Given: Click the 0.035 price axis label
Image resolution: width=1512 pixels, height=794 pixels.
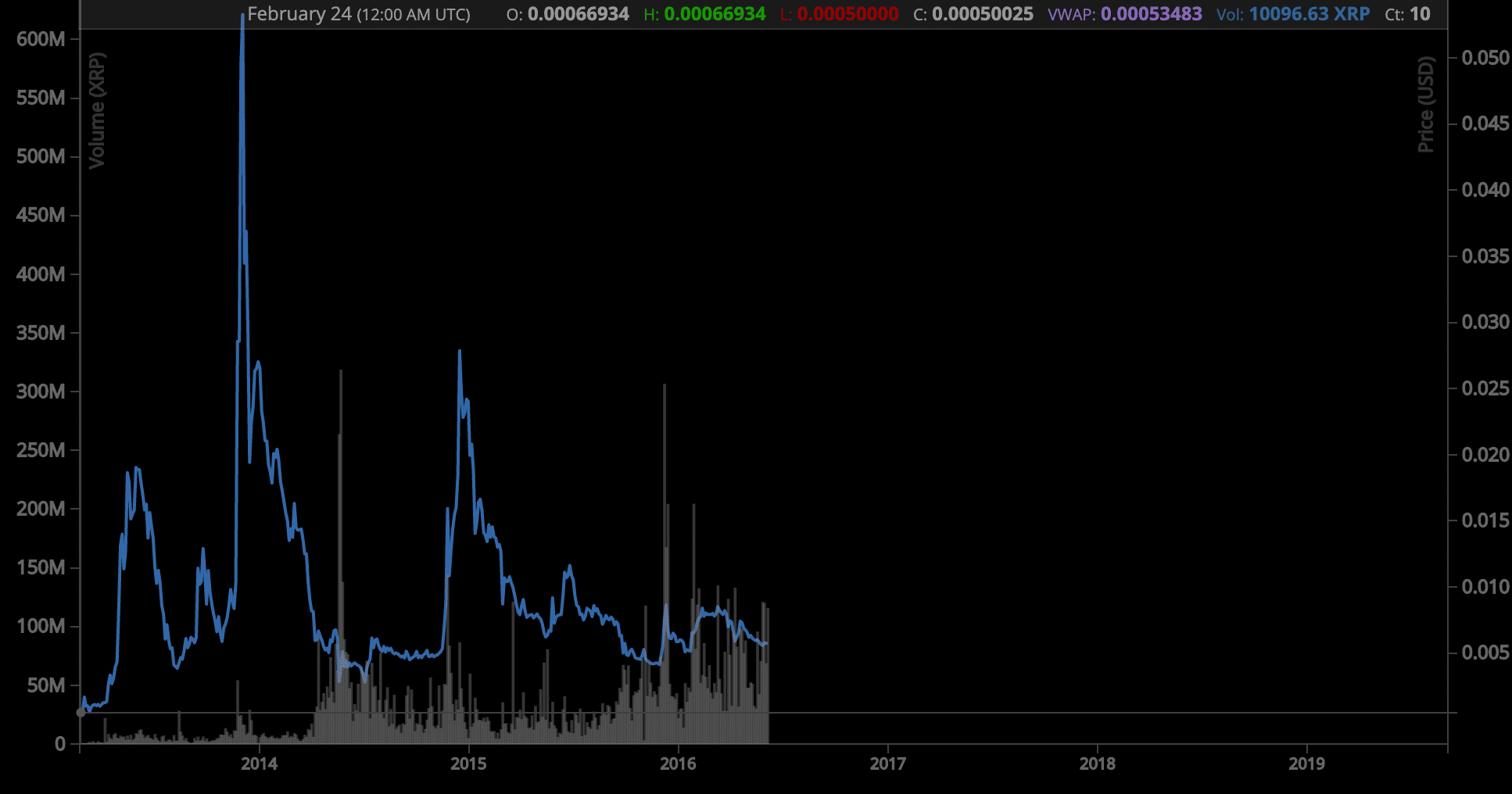Looking at the screenshot, I should point(1485,256).
